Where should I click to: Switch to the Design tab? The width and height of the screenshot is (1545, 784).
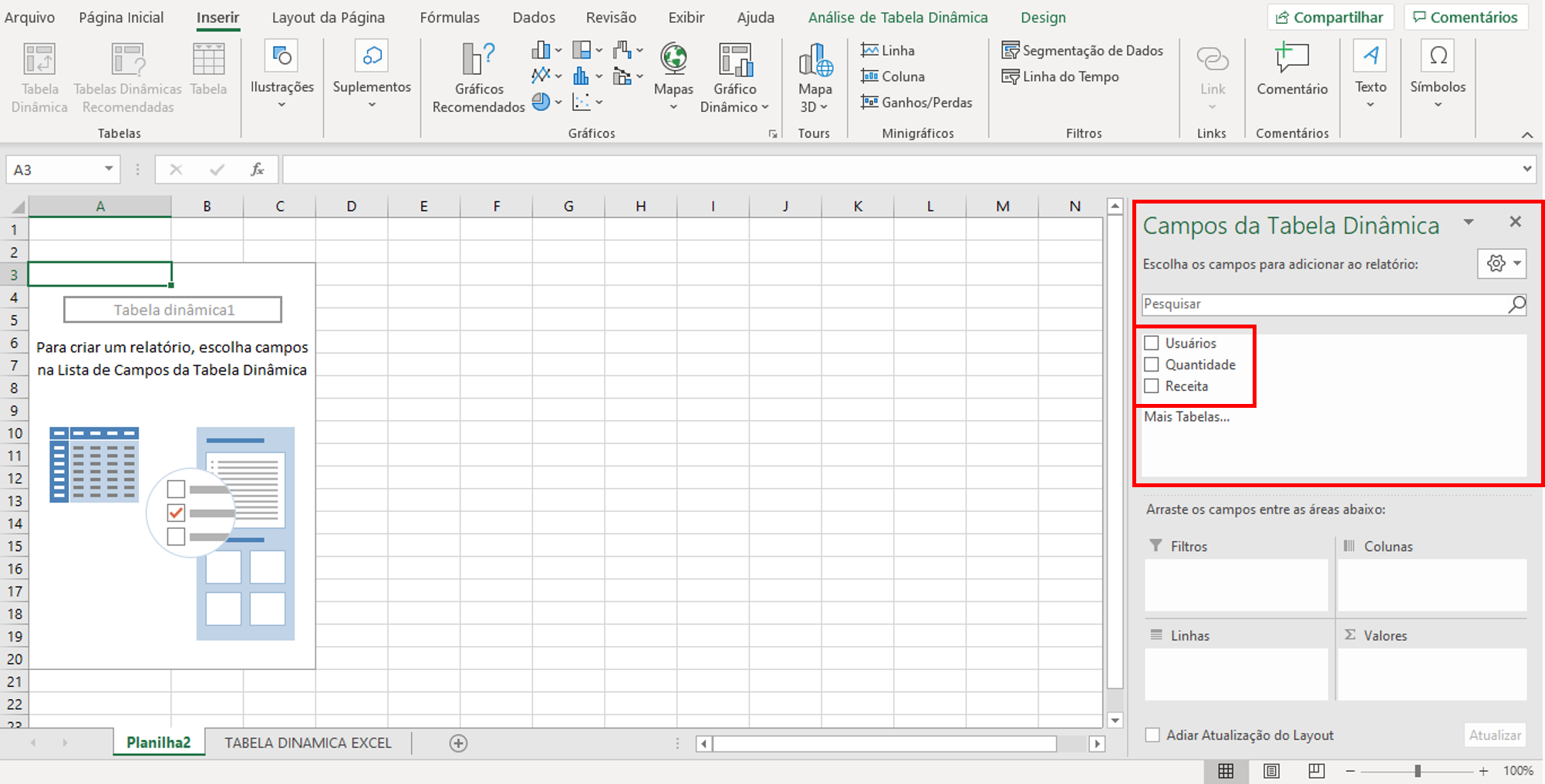point(1043,17)
